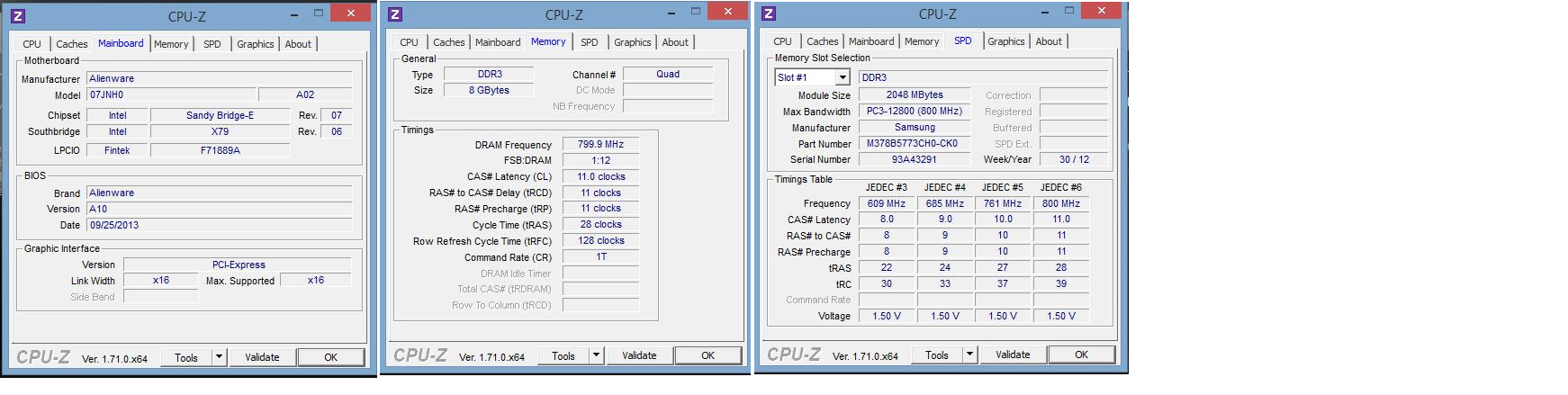Click the CPU-Z icon in the SPD window title bar
Image resolution: width=1568 pixels, height=395 pixels.
pyautogui.click(x=768, y=13)
